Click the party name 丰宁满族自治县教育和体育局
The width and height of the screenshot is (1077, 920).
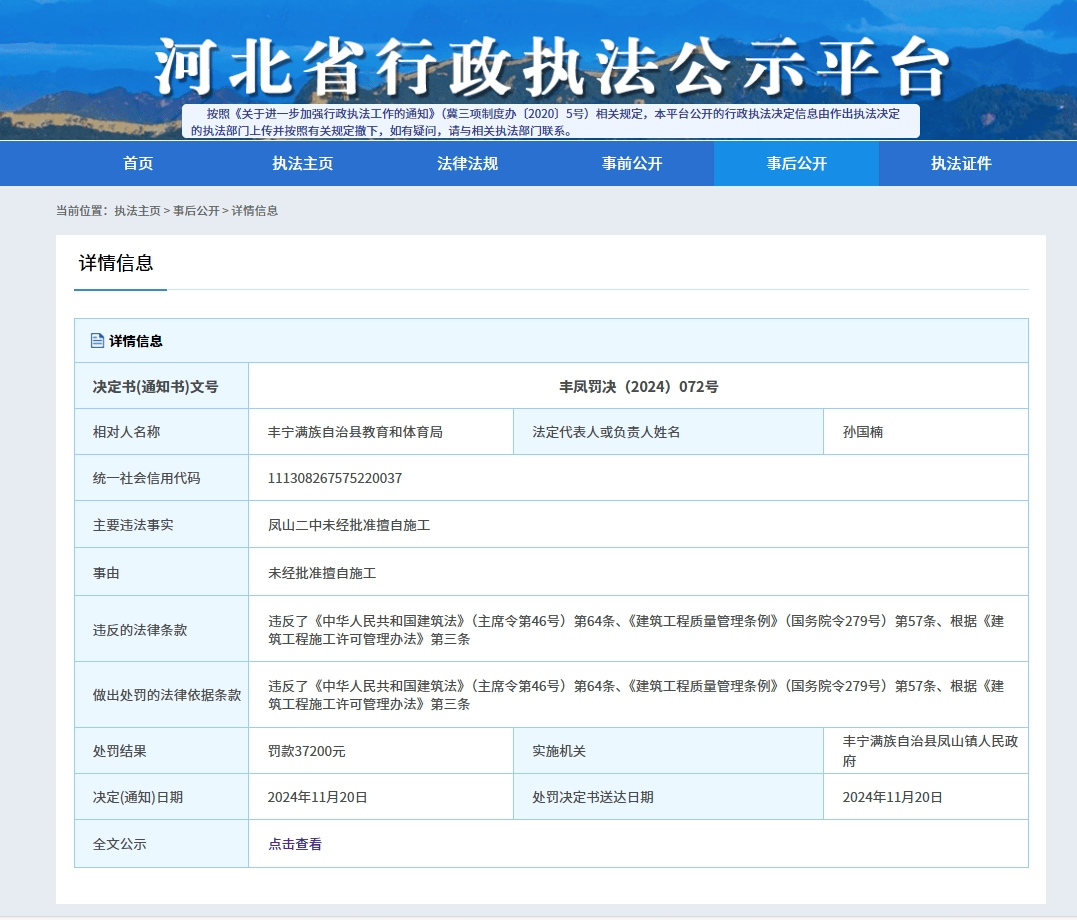tap(355, 432)
